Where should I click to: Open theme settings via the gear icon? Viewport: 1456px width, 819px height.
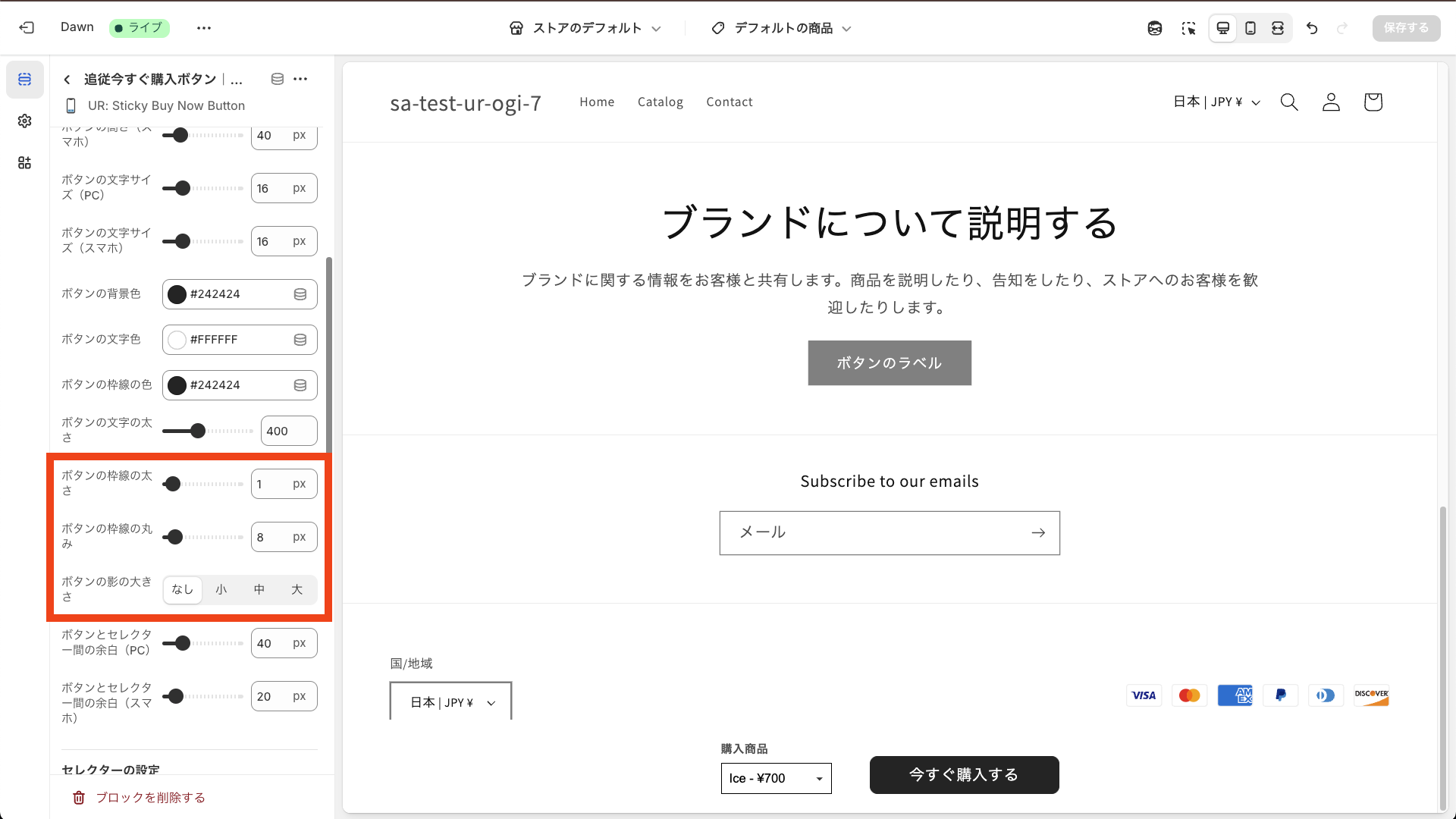click(x=24, y=121)
